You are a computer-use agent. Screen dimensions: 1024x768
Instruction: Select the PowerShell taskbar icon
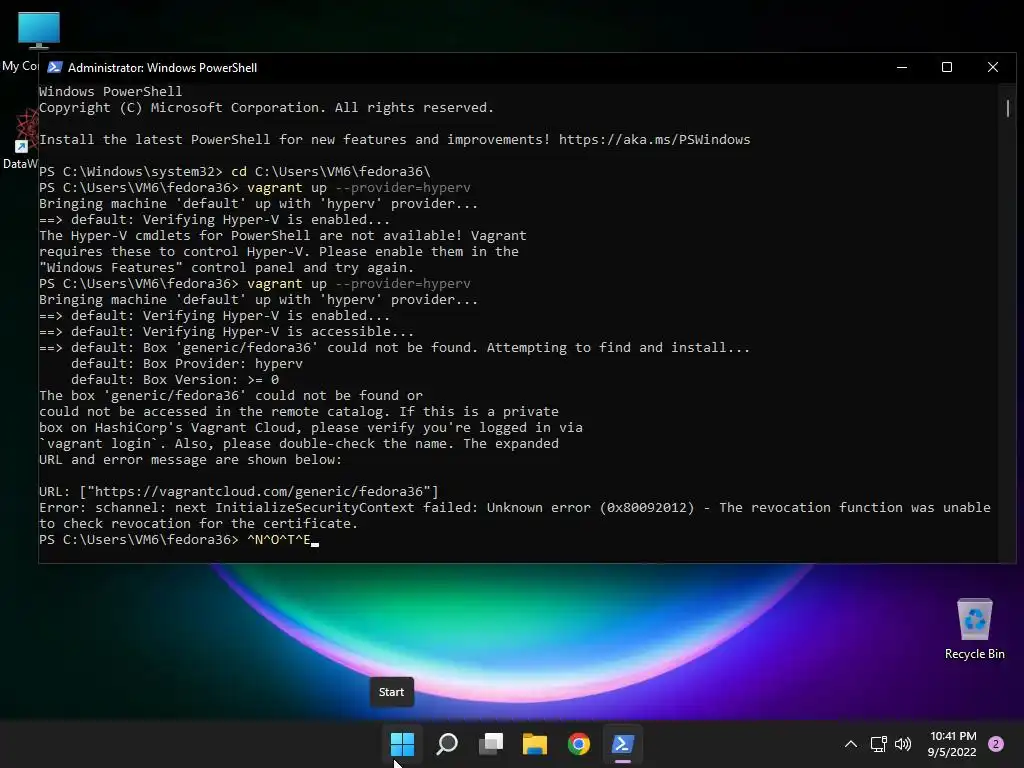pyautogui.click(x=622, y=744)
